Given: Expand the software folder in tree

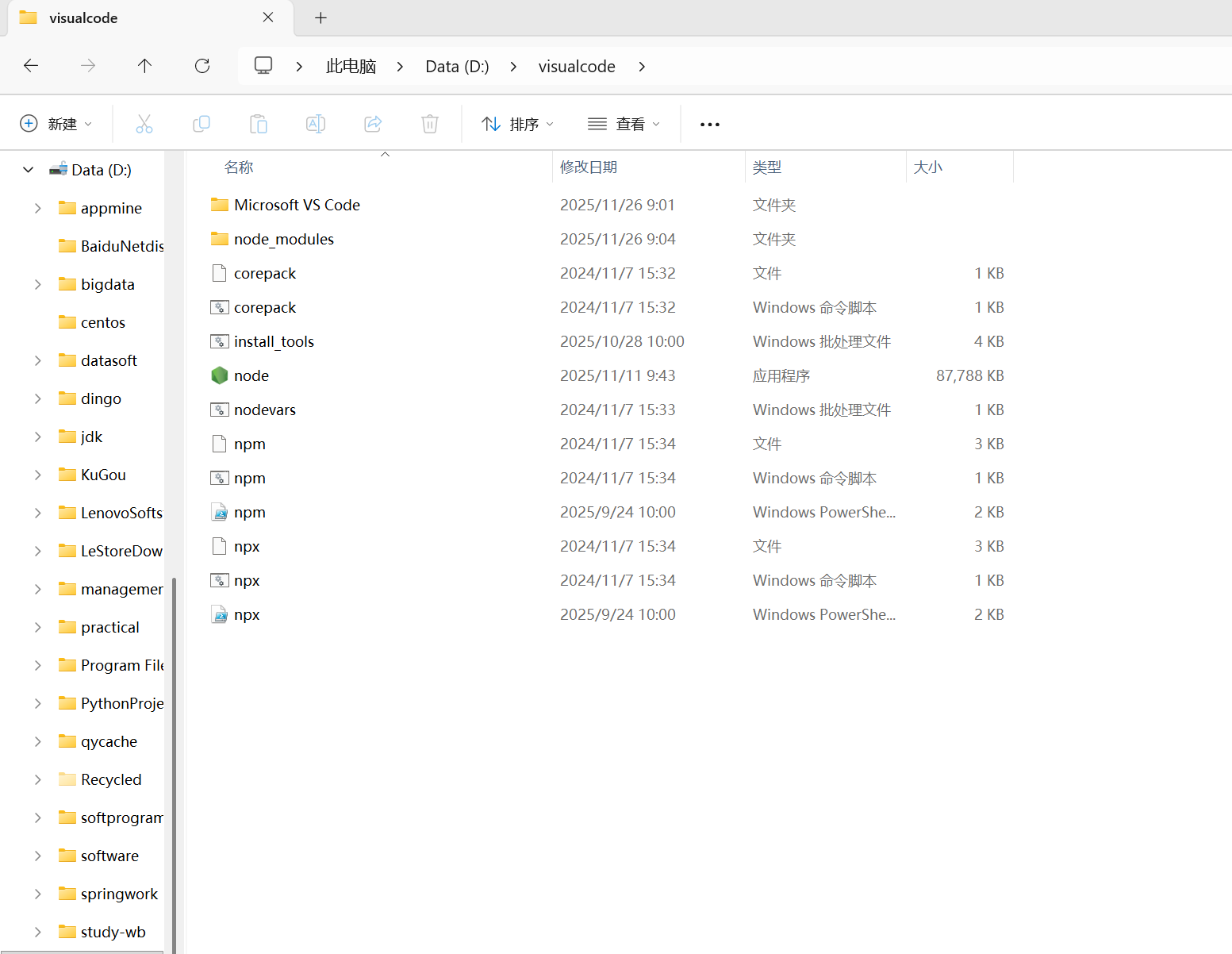Looking at the screenshot, I should 37,856.
